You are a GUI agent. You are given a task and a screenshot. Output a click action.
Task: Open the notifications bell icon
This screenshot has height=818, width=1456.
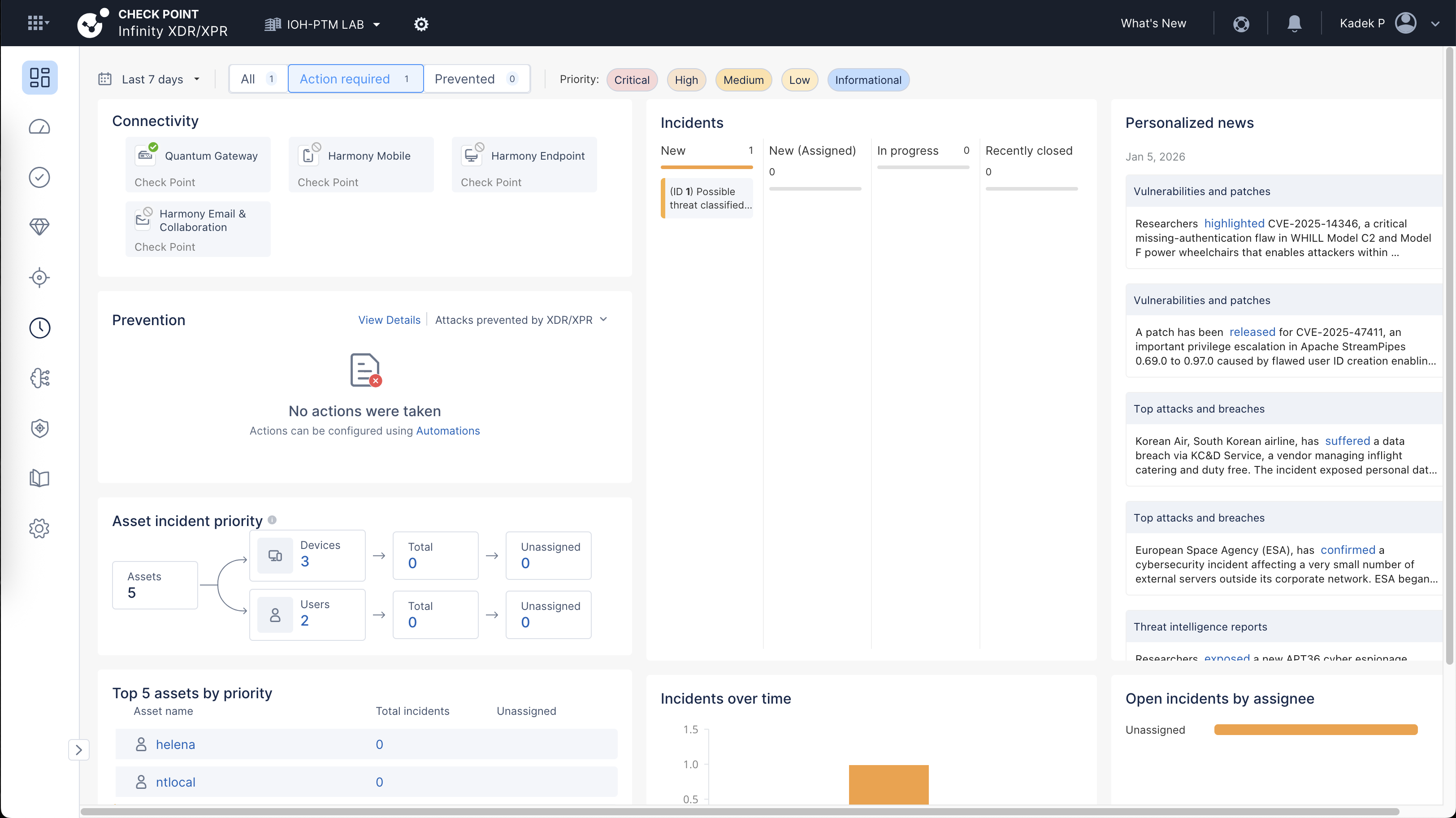1294,24
